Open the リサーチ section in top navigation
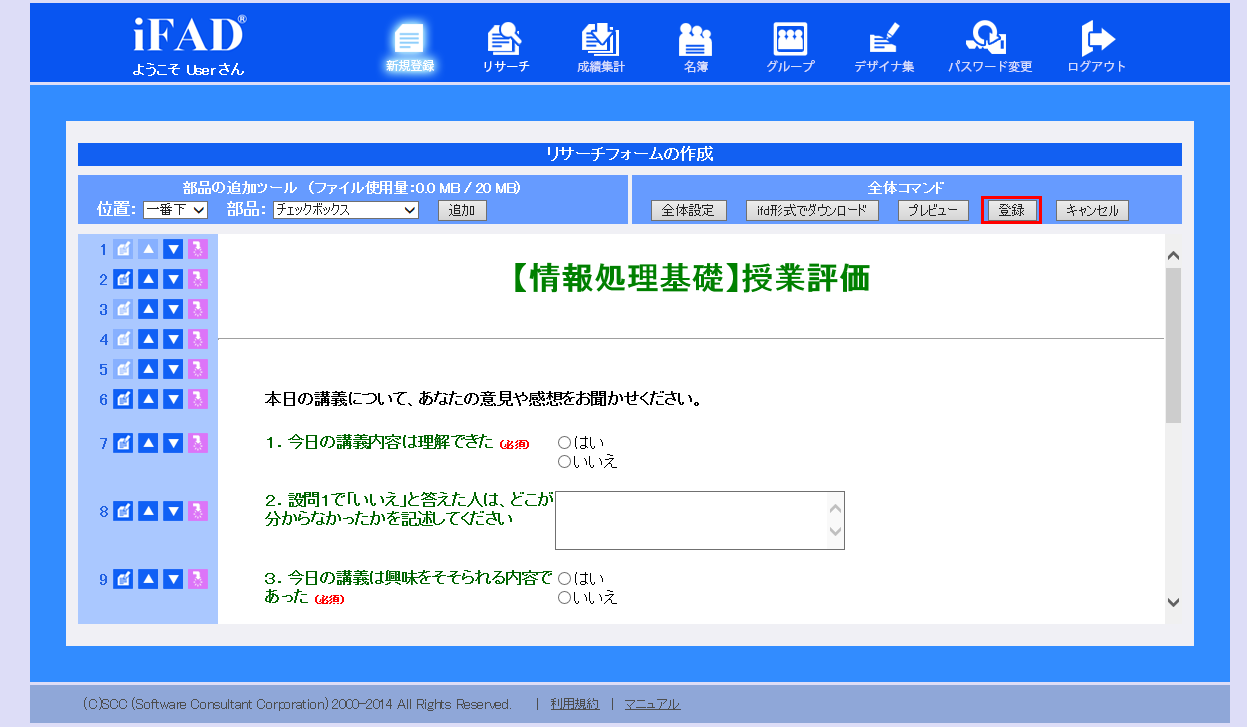 click(x=505, y=40)
